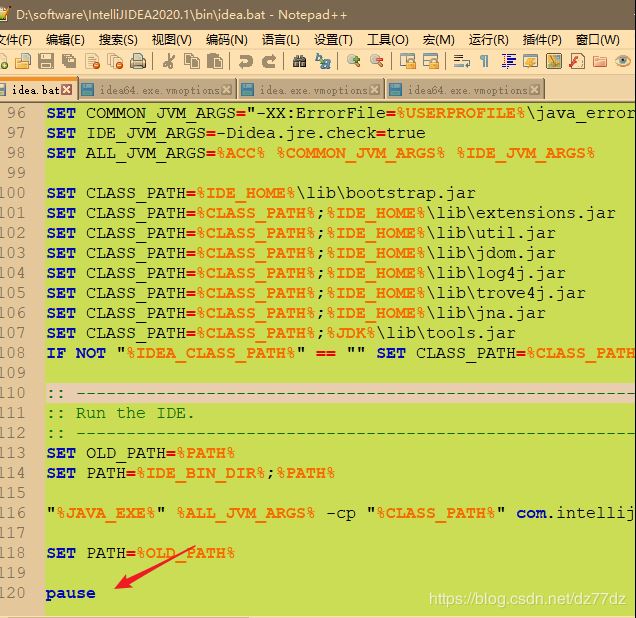Close the rightmost idea64.exe.vmoptions tab
This screenshot has width=636, height=618.
click(535, 90)
